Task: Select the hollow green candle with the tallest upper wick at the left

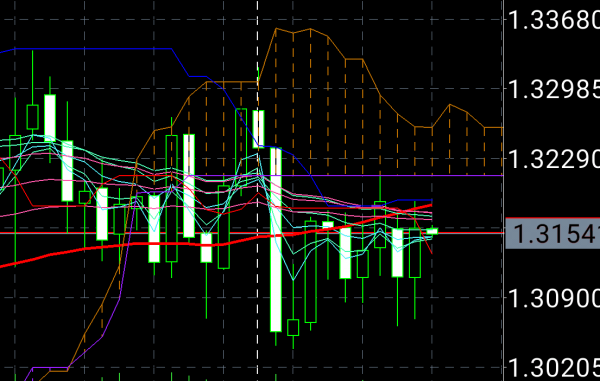Action: pos(33,117)
